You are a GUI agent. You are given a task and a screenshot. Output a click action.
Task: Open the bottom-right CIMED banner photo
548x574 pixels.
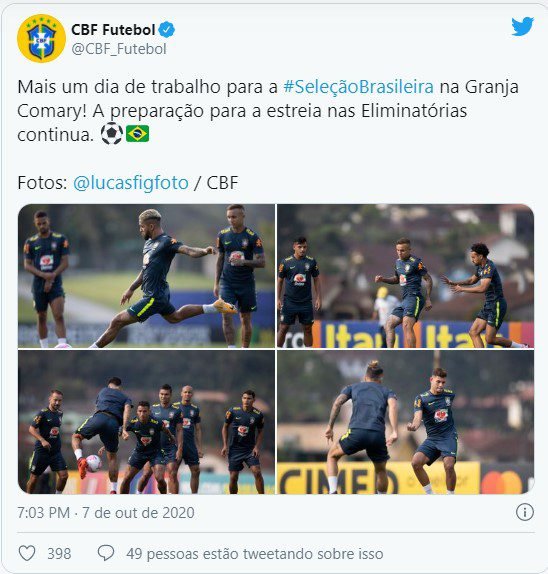click(x=406, y=422)
